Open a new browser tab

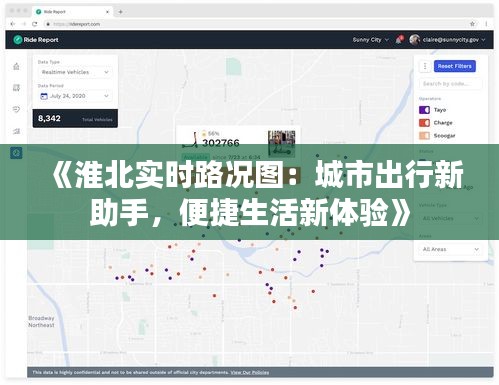coord(120,12)
